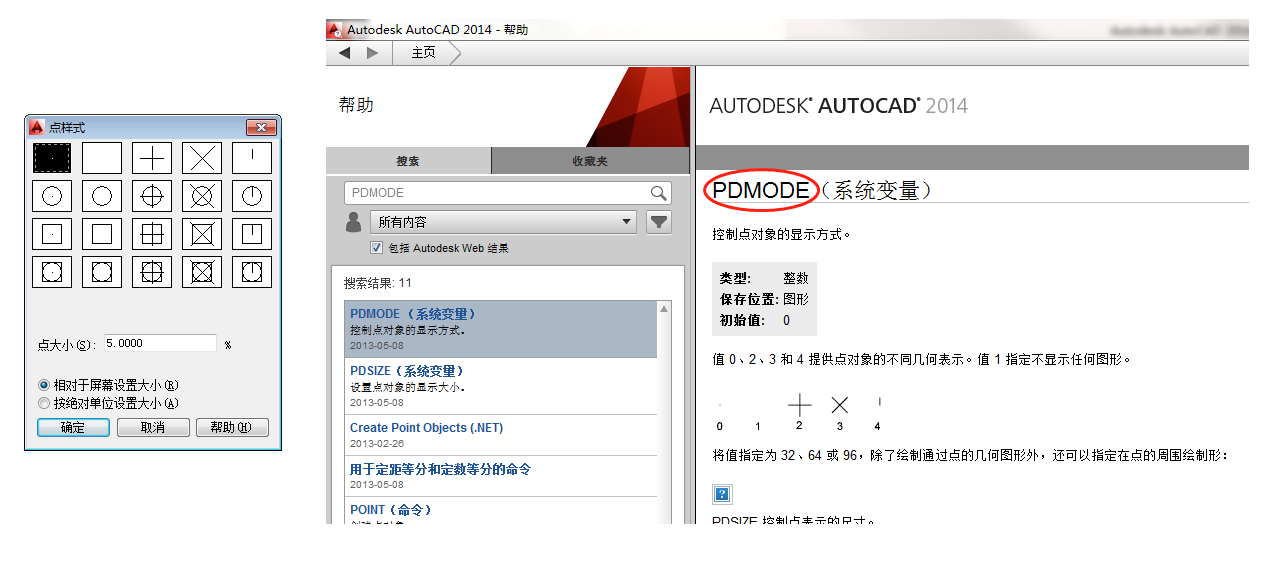Viewport: 1270px width, 567px height.
Task: Go forward in the AutoCAD help window
Action: (373, 53)
